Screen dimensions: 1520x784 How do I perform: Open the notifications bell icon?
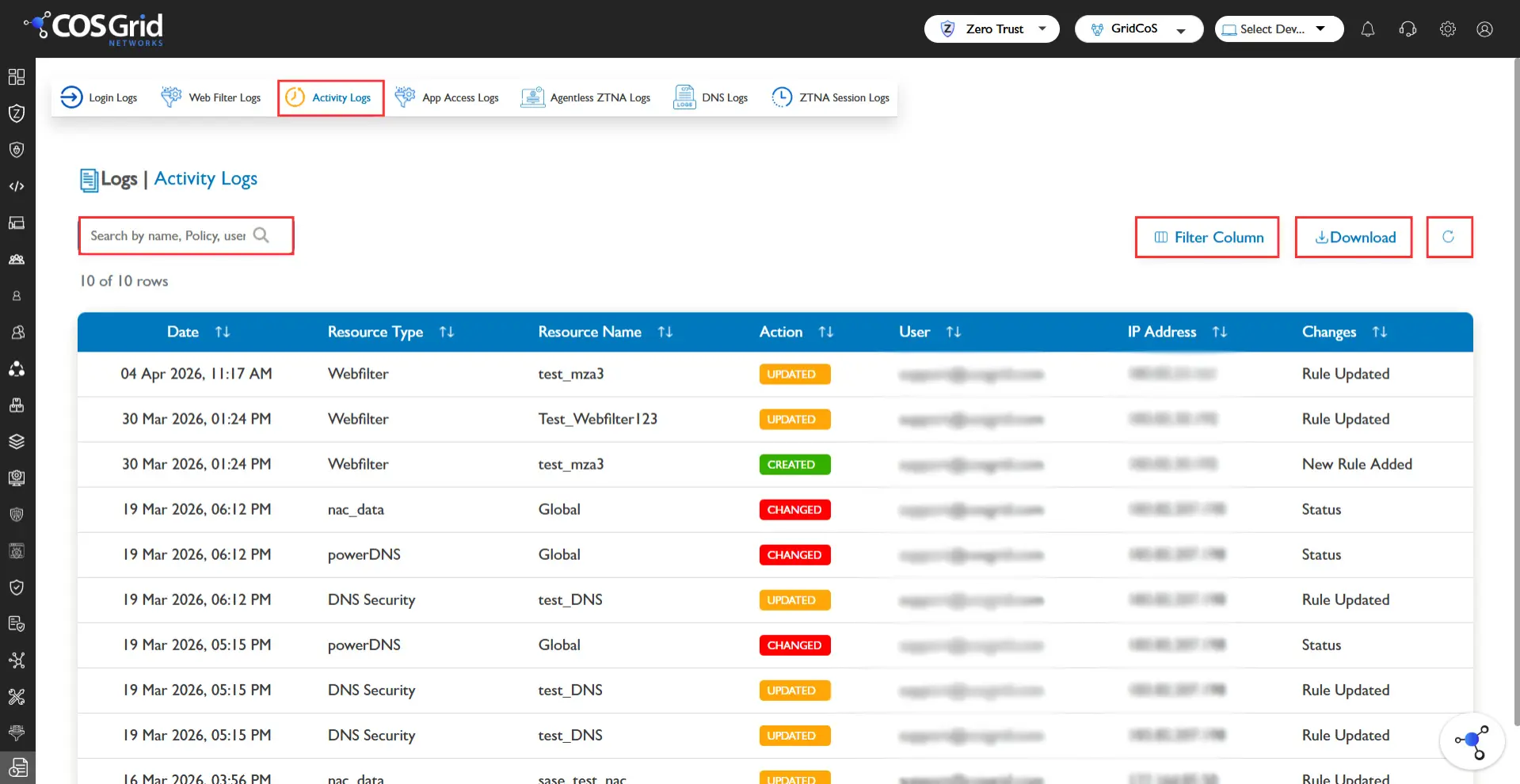1367,29
